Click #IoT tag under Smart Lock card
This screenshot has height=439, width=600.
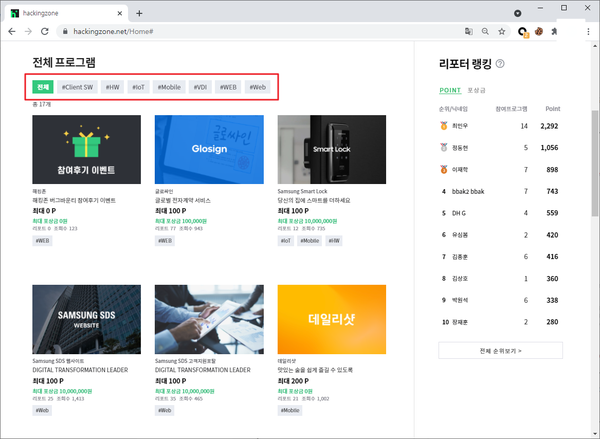pos(286,241)
